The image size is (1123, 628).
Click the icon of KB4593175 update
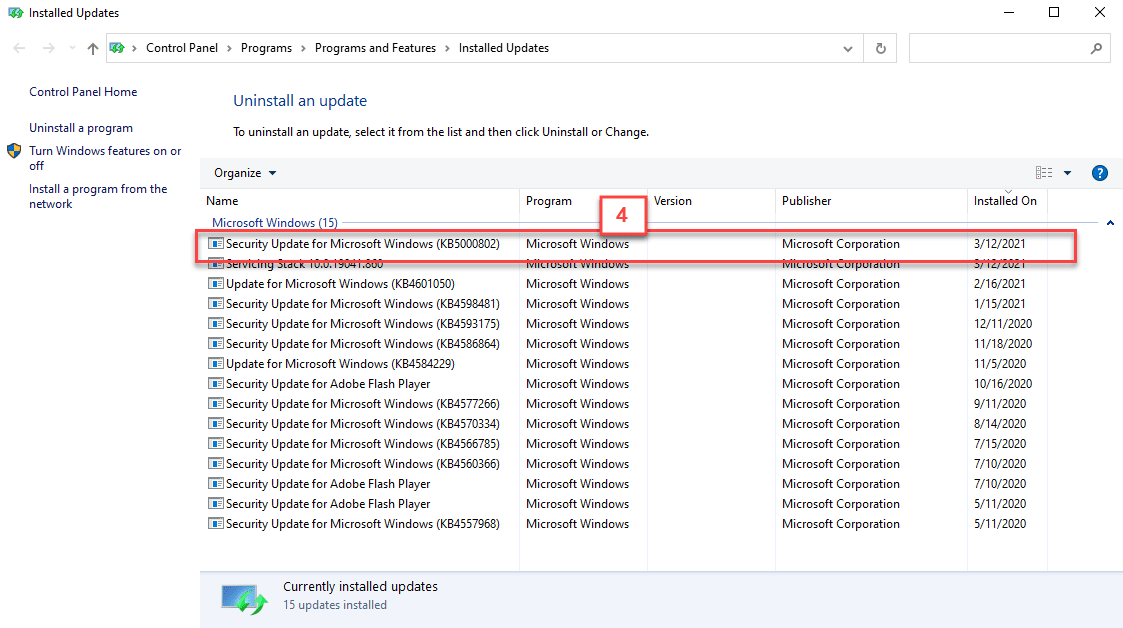pyautogui.click(x=216, y=324)
